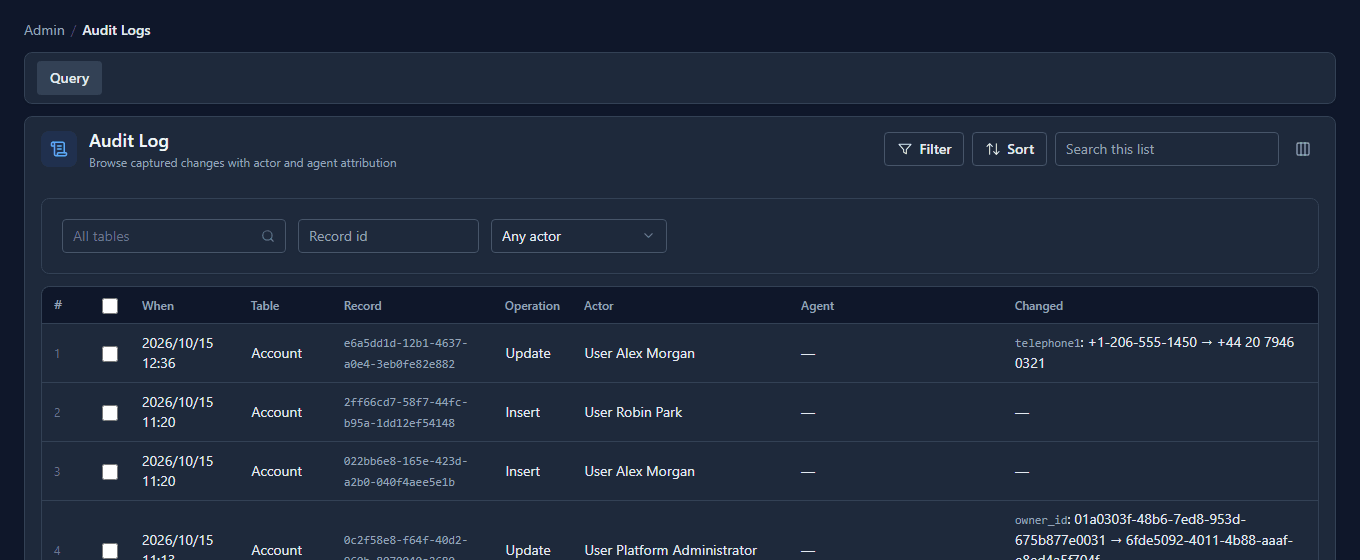The height and width of the screenshot is (560, 1360).
Task: Click User Platform Administrator actor cell
Action: pyautogui.click(x=671, y=550)
